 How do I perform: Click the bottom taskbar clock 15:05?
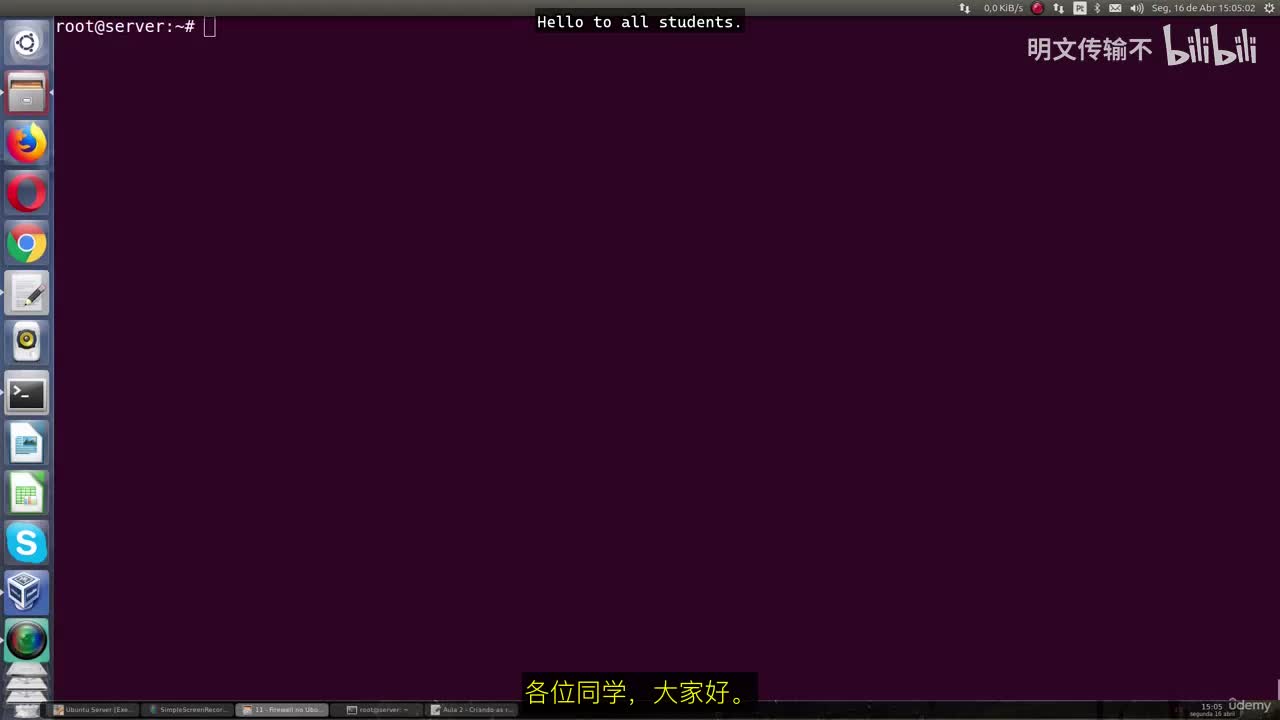coord(1212,707)
